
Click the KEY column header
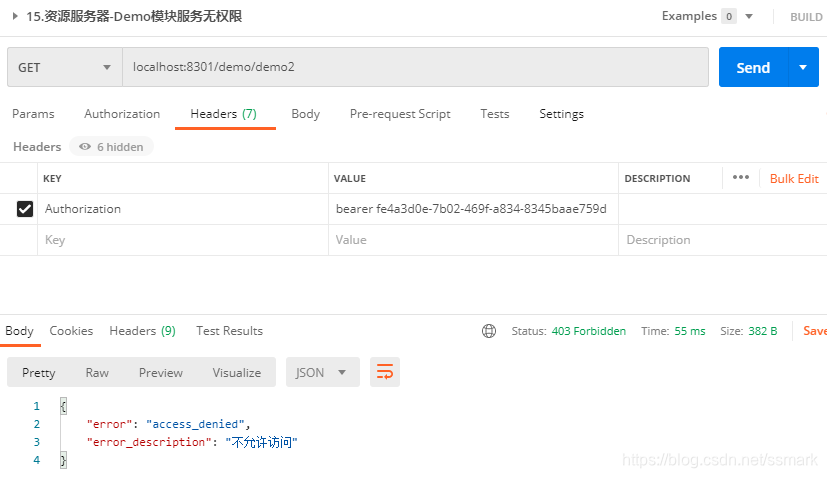[x=52, y=179]
